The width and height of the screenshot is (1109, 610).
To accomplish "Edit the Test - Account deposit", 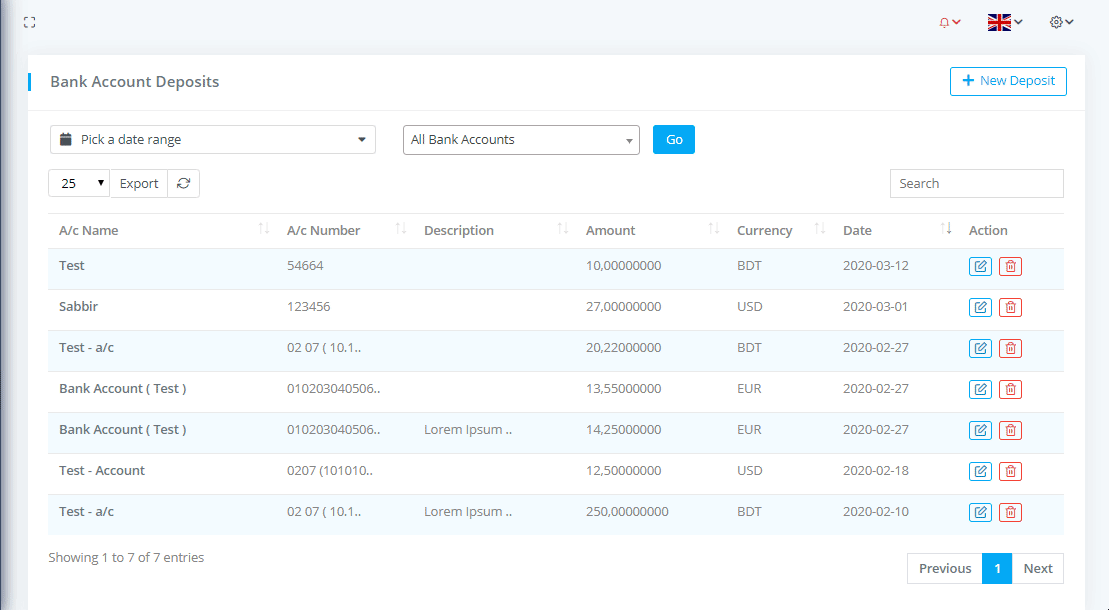I will (980, 471).
